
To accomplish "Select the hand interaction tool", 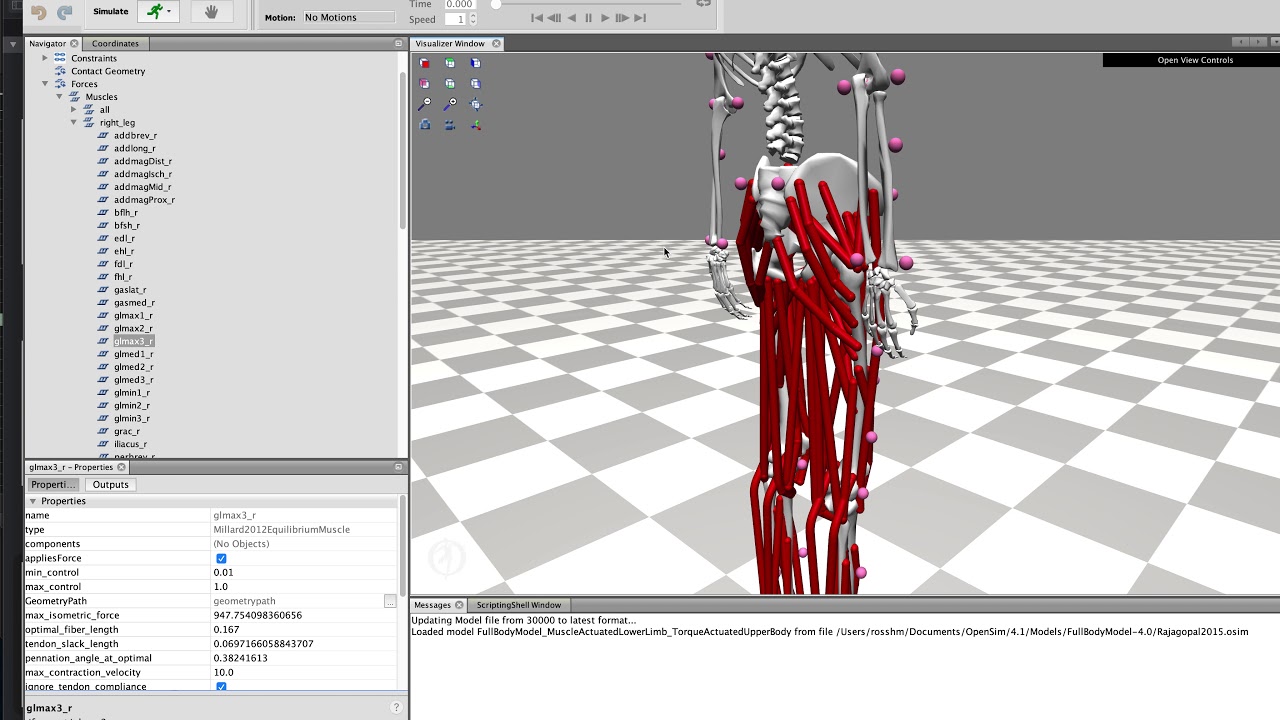I will tap(211, 12).
